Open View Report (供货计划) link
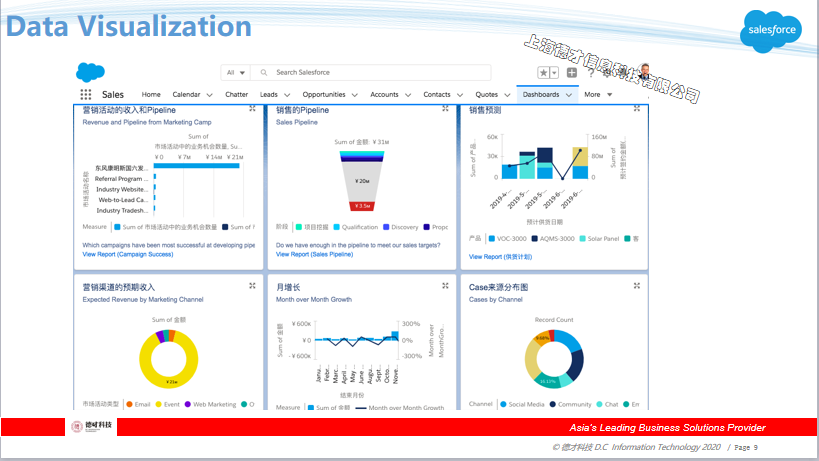 pyautogui.click(x=500, y=257)
